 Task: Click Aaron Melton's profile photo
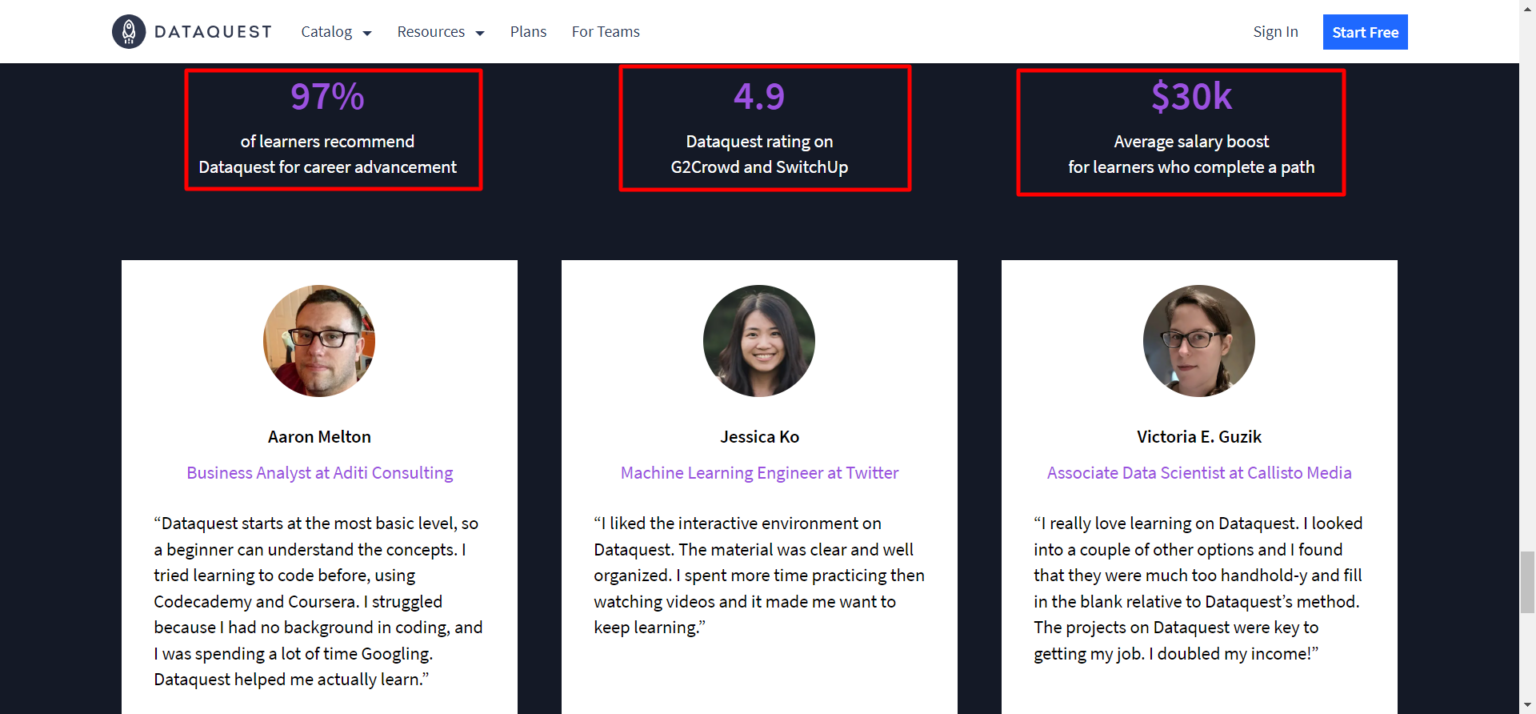[x=319, y=340]
